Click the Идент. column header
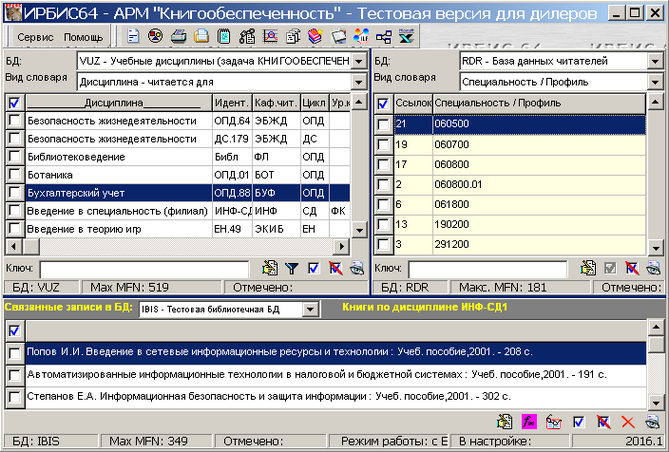Image resolution: width=669 pixels, height=452 pixels. click(232, 103)
